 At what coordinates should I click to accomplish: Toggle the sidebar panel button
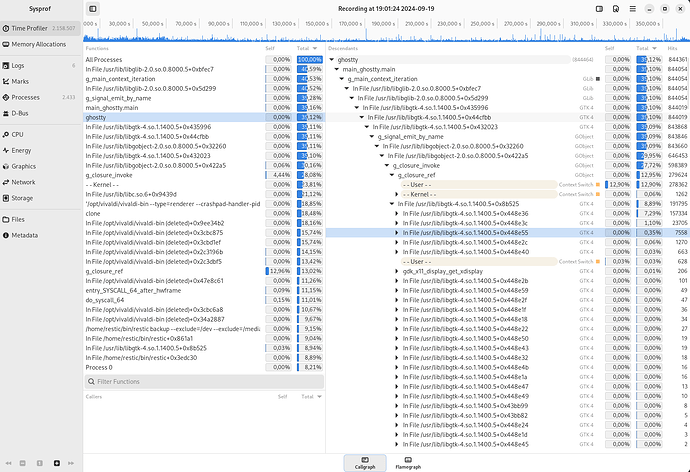[x=92, y=8]
